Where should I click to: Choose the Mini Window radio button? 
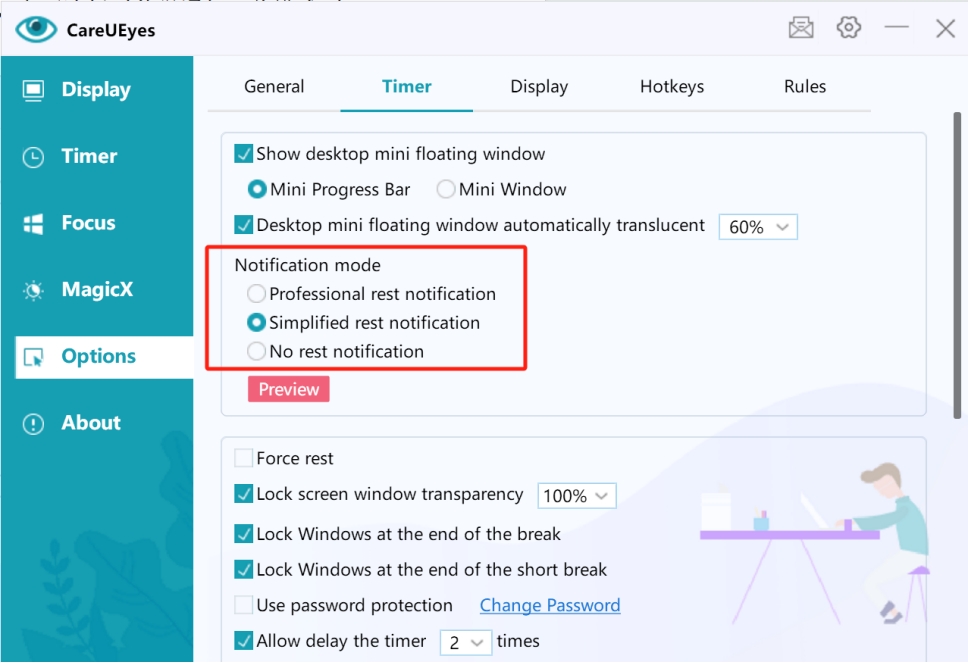pos(446,190)
